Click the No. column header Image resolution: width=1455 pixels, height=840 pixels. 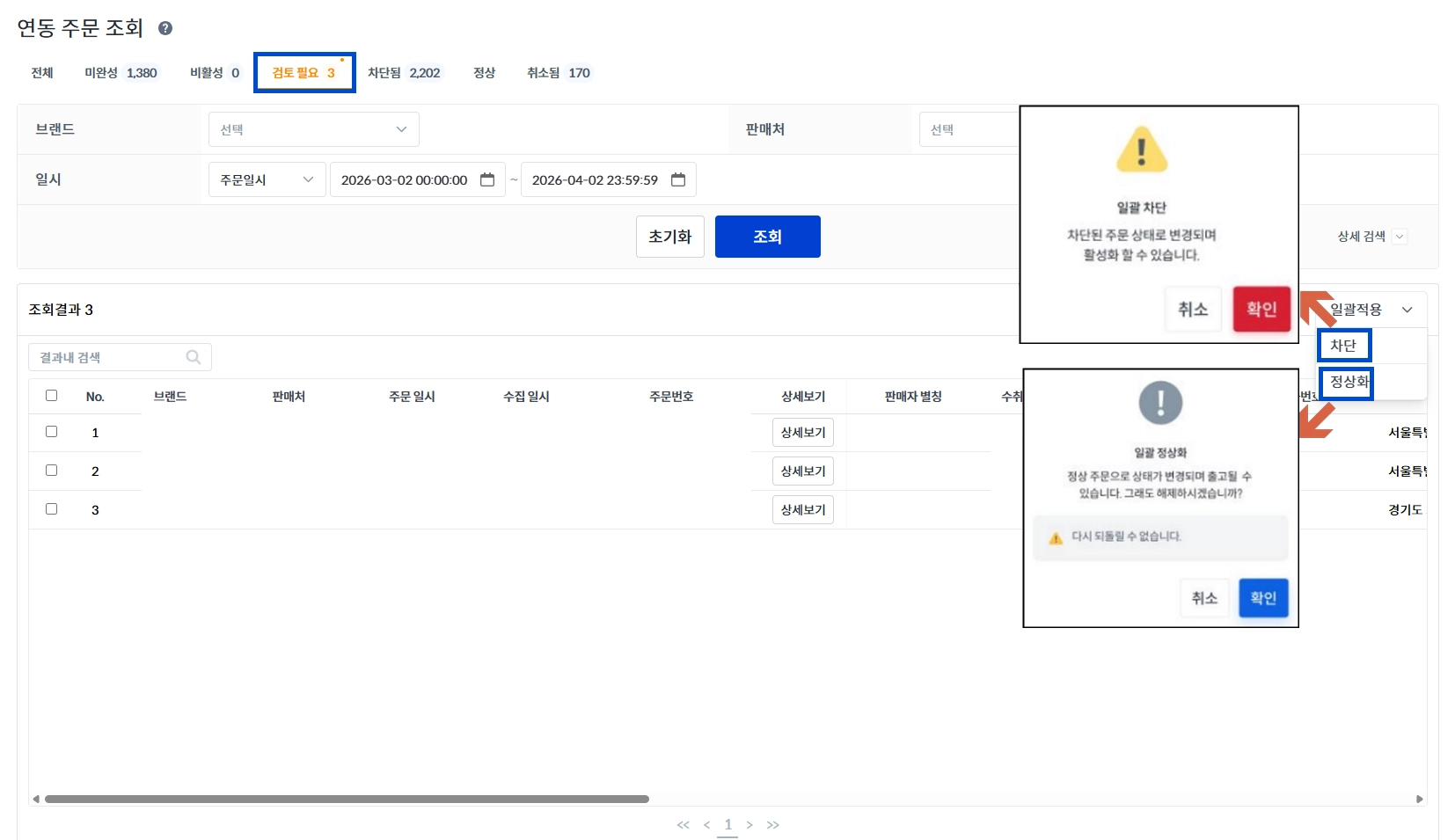[95, 397]
